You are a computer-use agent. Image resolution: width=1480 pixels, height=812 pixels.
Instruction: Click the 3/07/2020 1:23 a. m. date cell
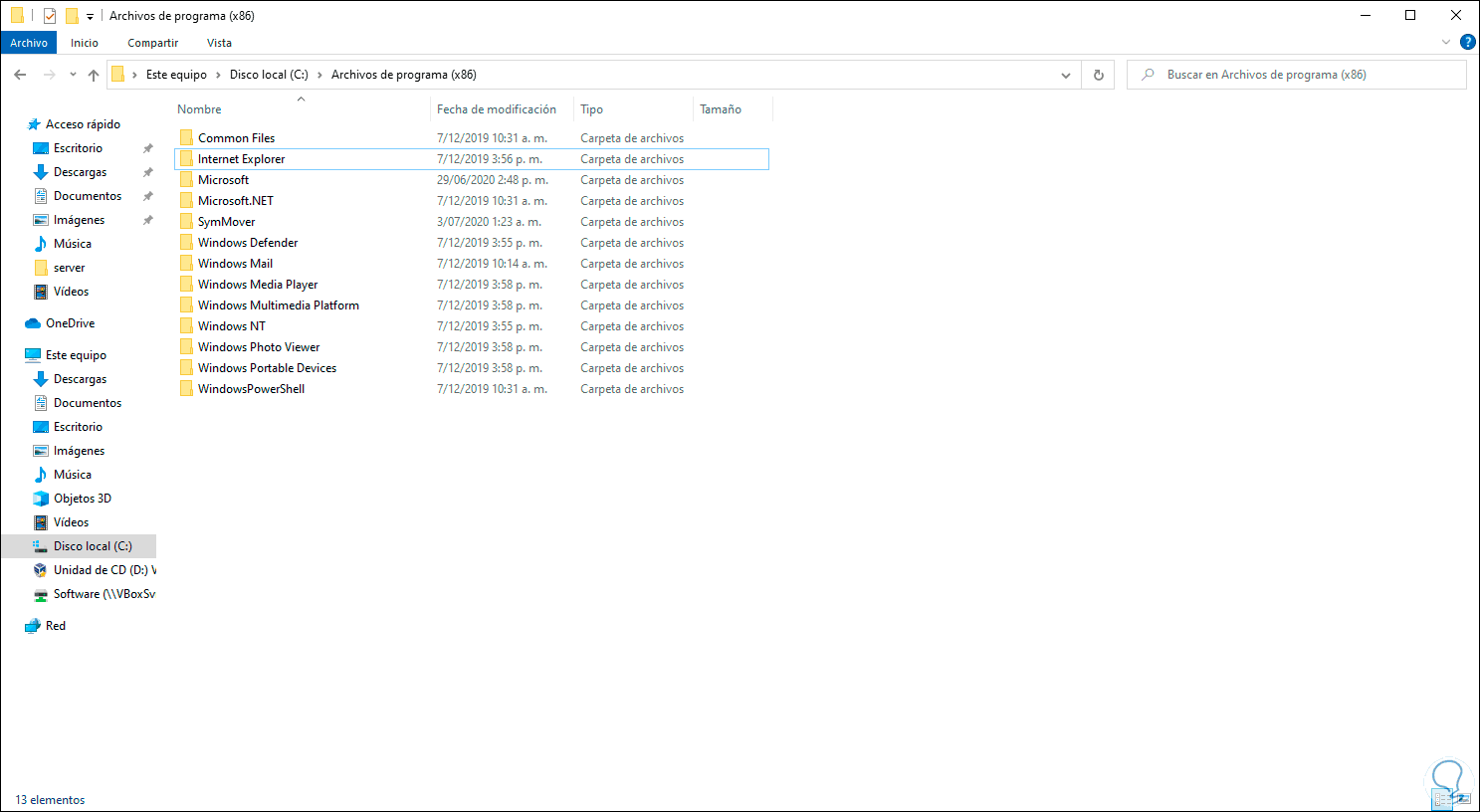[x=489, y=222]
